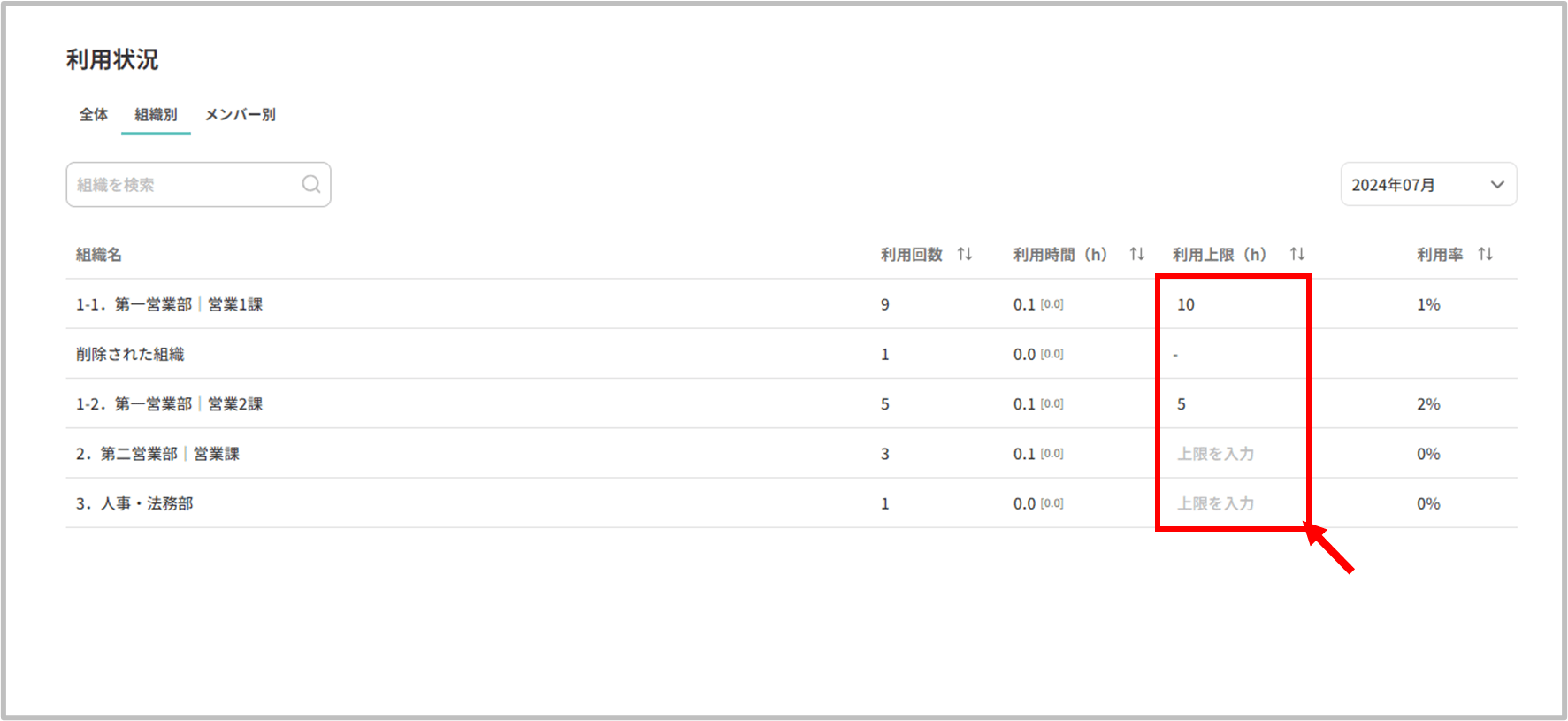Edit usage limit for 営業2課

click(x=1182, y=404)
